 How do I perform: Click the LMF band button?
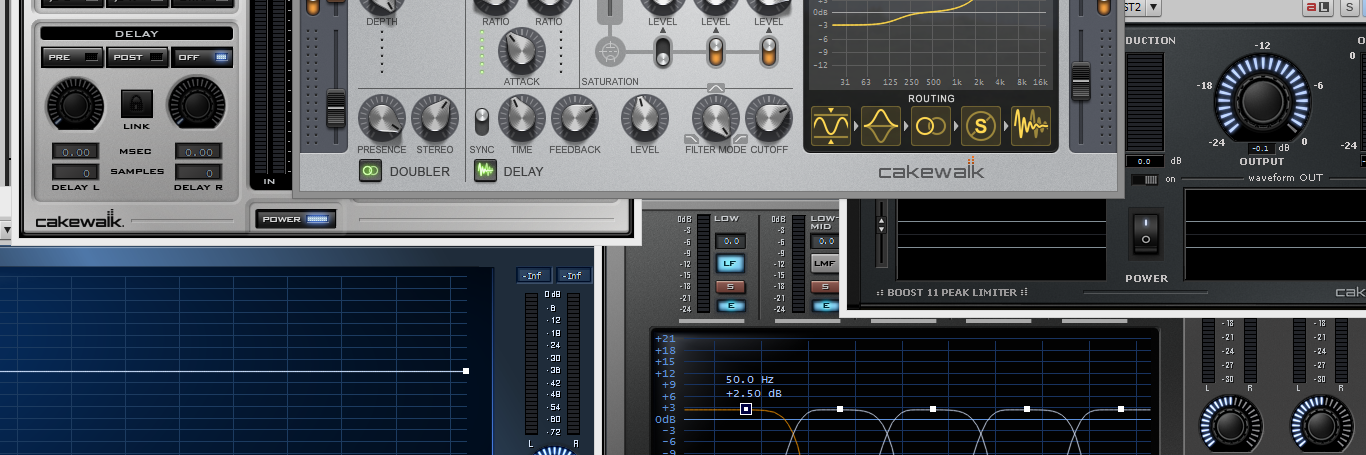tap(825, 264)
